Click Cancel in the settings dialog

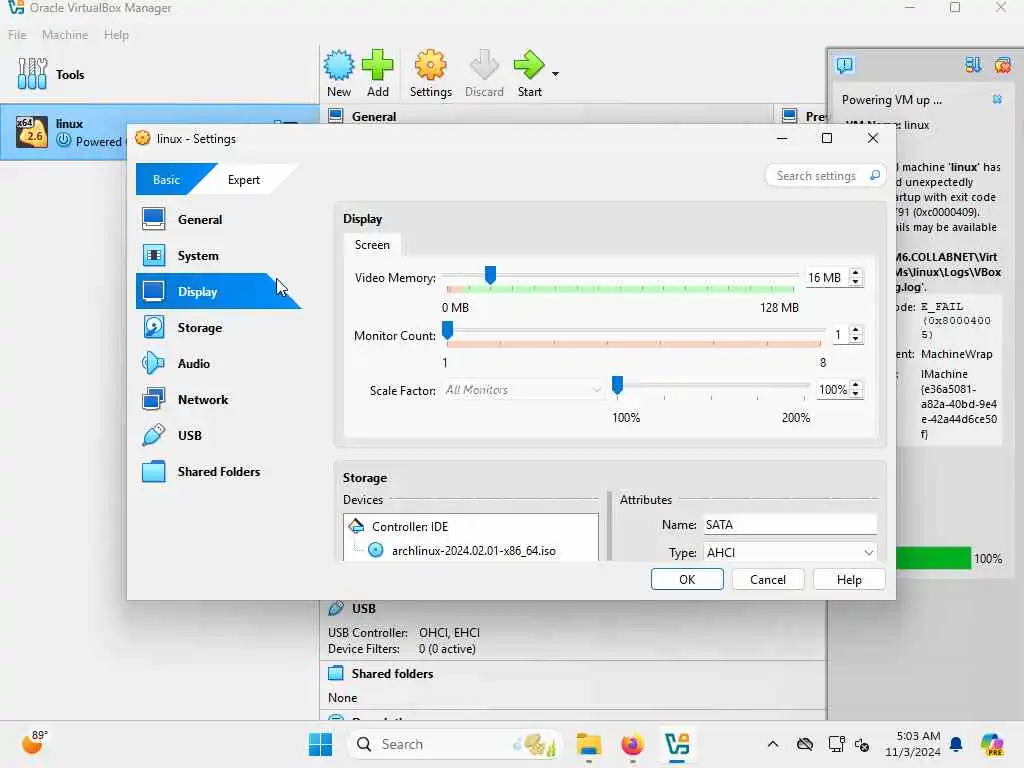pyautogui.click(x=768, y=579)
